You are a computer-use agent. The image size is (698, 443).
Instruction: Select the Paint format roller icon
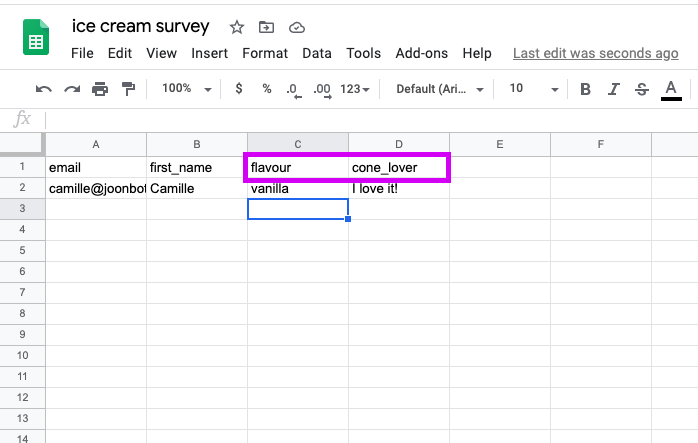click(x=129, y=89)
